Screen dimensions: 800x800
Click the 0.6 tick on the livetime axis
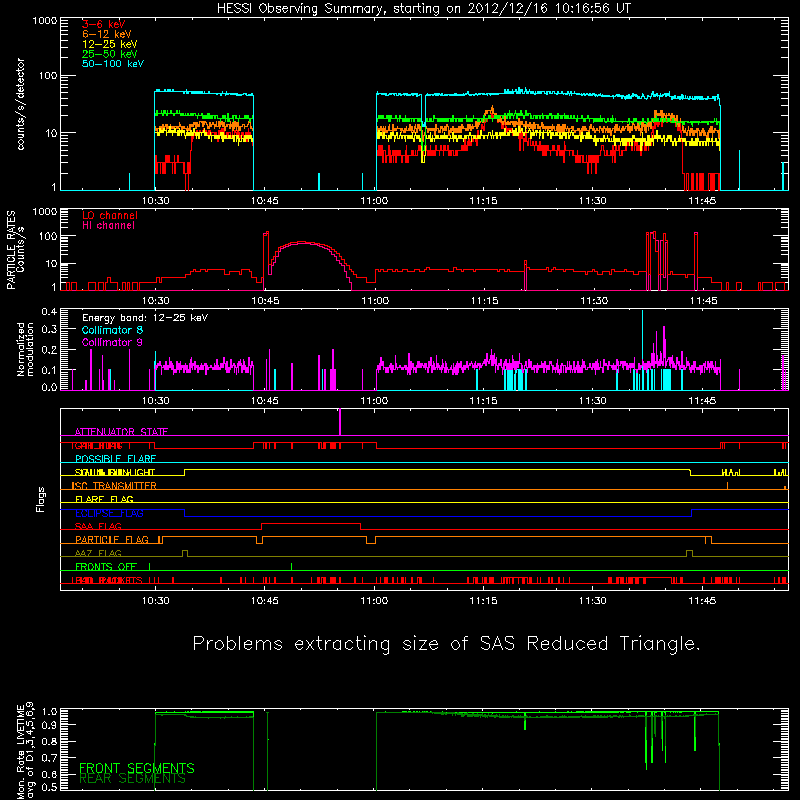point(49,774)
